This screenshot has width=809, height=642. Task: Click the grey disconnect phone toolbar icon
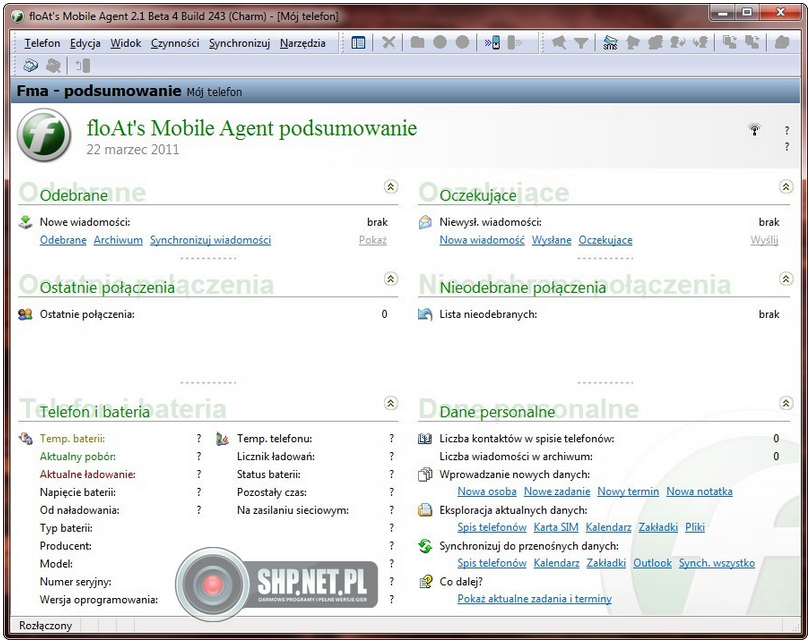[515, 43]
